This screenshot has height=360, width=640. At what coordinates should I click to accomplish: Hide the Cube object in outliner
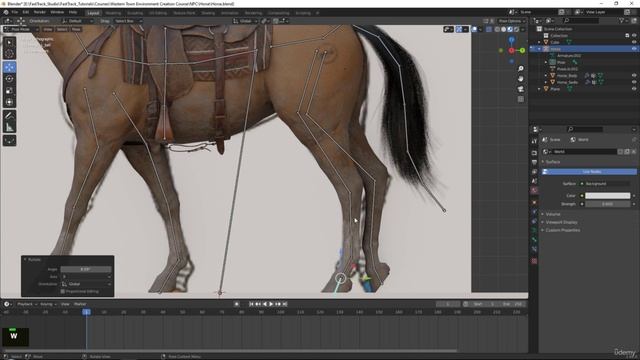634,42
